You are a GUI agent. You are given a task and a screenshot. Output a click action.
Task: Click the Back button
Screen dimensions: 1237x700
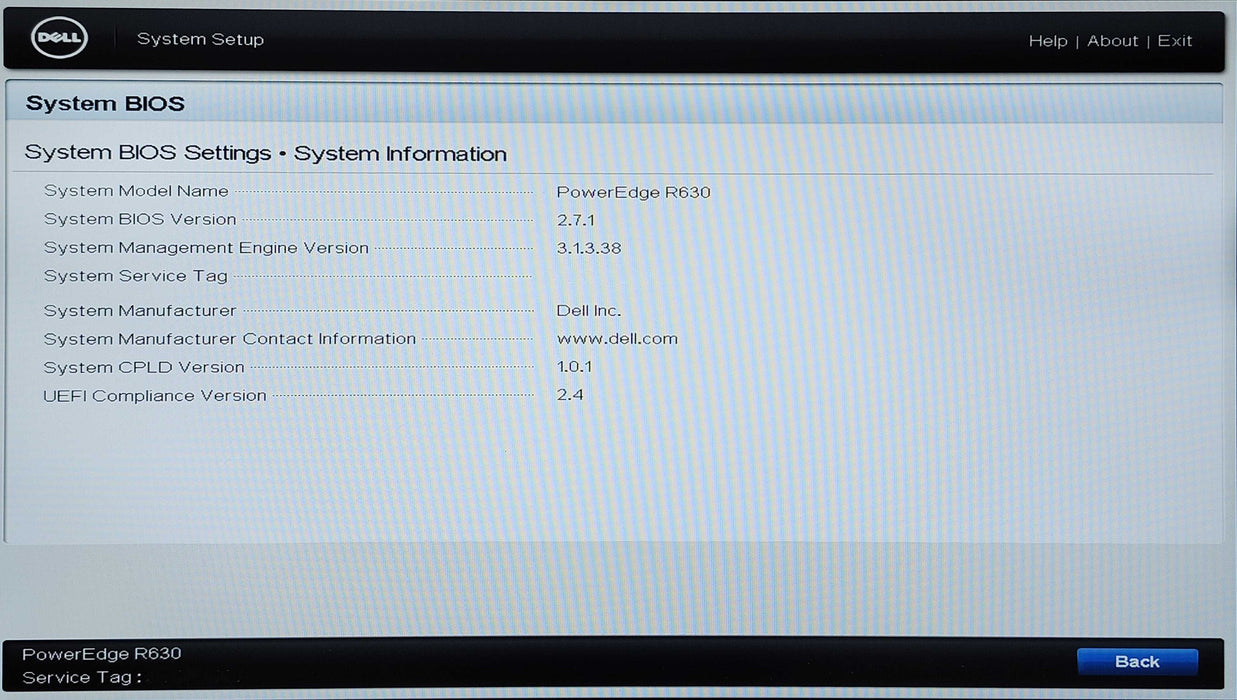[x=1137, y=662]
